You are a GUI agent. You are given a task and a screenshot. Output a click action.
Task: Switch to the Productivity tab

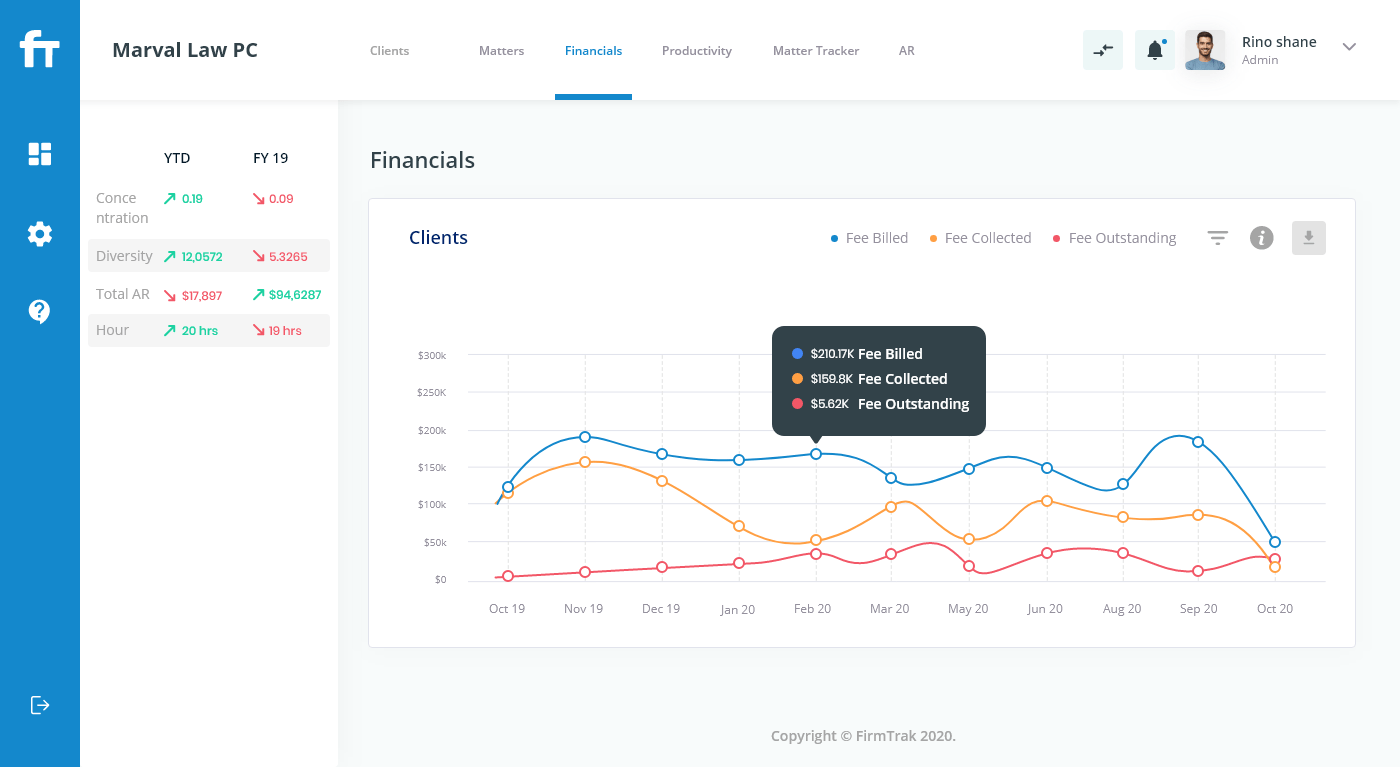tap(696, 50)
